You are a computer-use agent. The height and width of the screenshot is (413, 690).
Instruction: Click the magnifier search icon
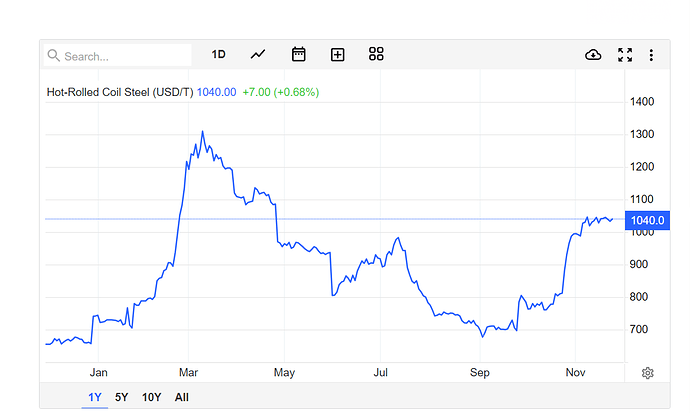pos(54,56)
